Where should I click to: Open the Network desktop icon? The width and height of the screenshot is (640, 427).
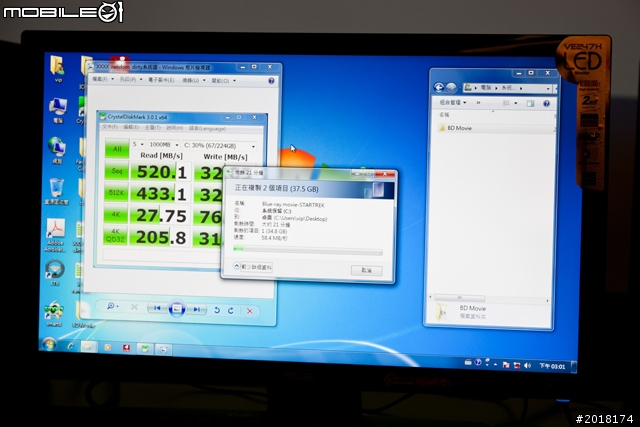click(57, 150)
